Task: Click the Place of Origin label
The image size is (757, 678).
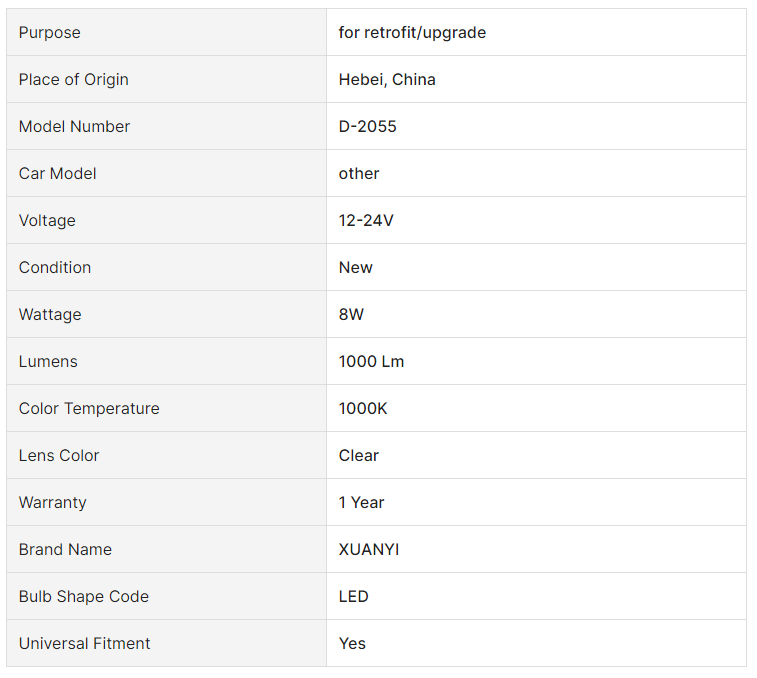Action: 74,79
